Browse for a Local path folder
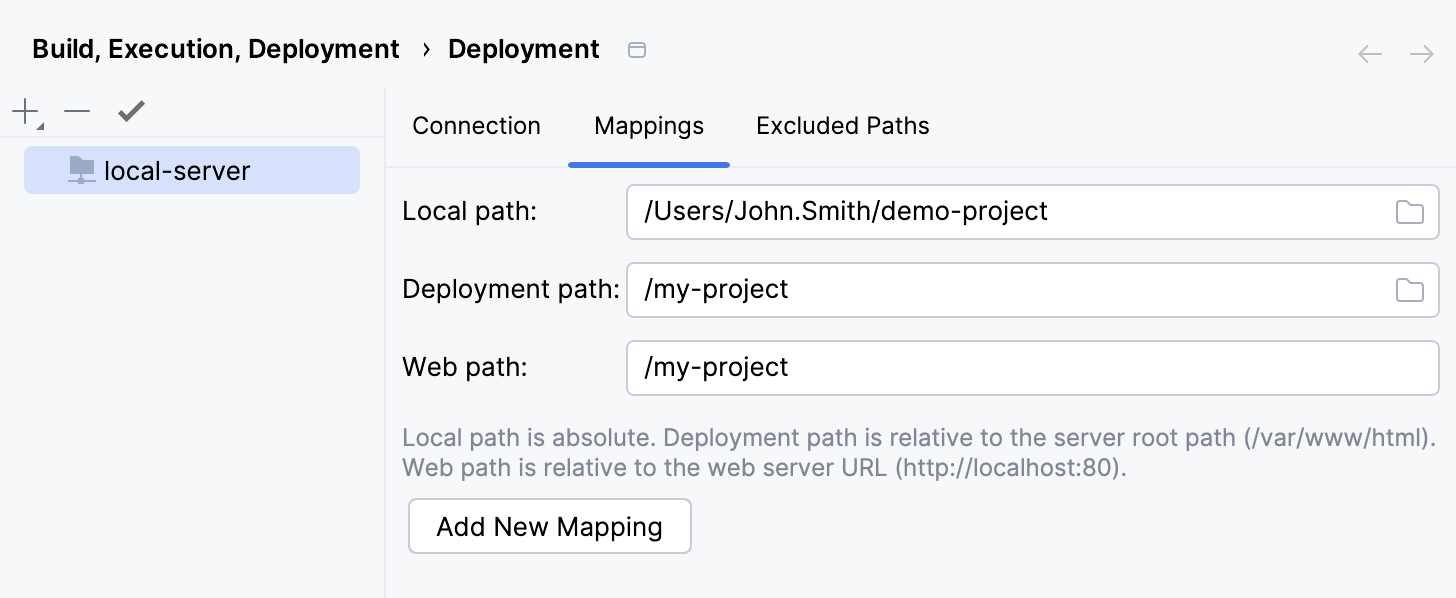This screenshot has width=1456, height=598. [x=1410, y=212]
